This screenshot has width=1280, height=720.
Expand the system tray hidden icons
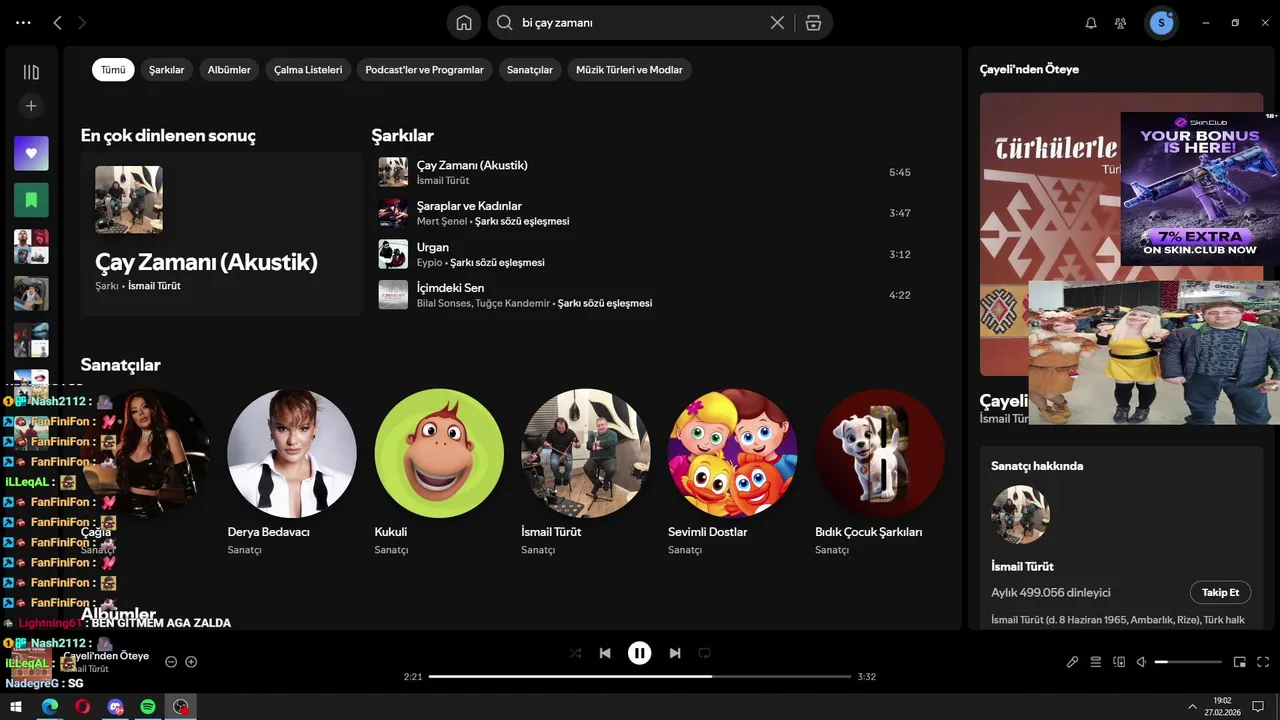pyautogui.click(x=1192, y=707)
